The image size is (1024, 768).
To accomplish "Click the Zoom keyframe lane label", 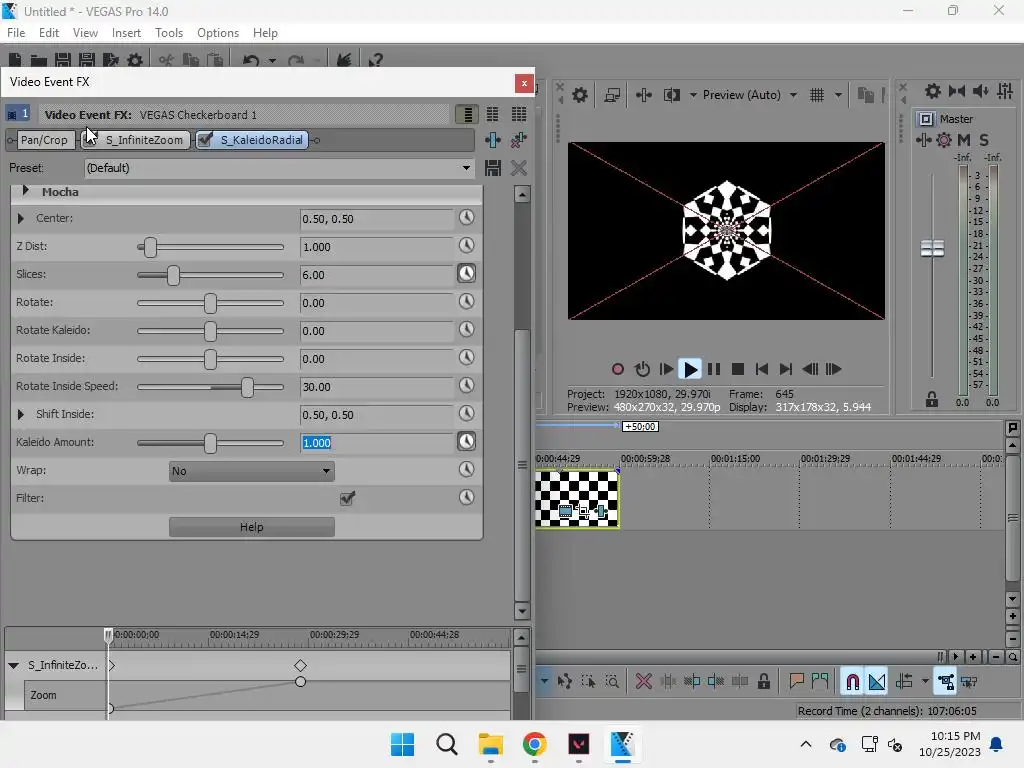I will point(43,696).
